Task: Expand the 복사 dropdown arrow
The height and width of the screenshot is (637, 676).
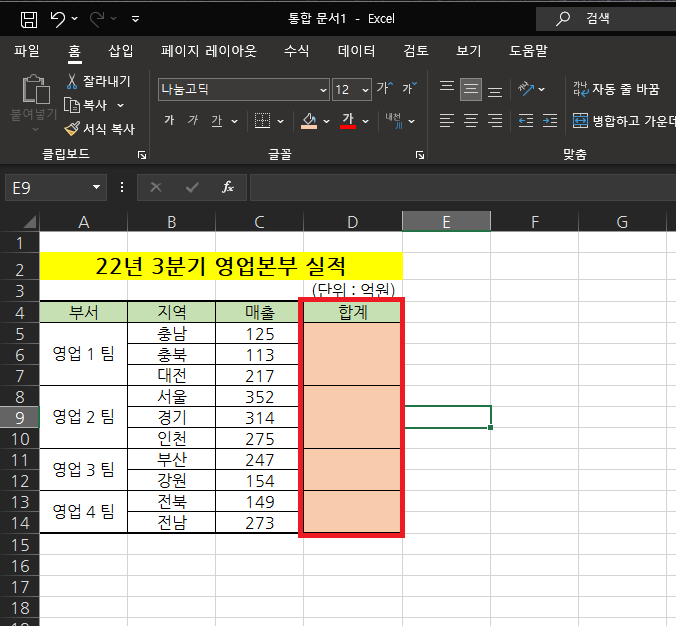Action: (x=121, y=105)
